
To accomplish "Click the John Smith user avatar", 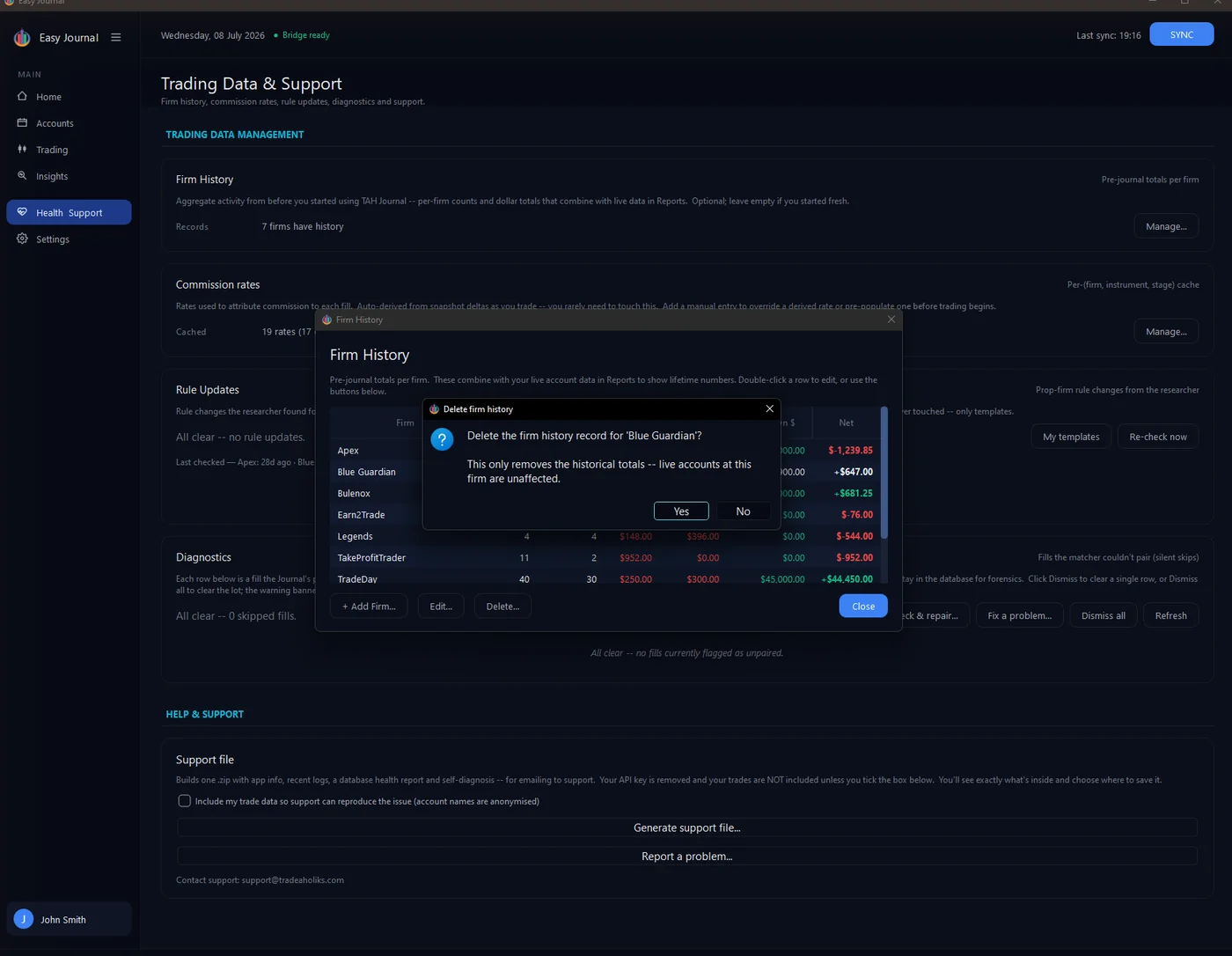I will (x=24, y=919).
